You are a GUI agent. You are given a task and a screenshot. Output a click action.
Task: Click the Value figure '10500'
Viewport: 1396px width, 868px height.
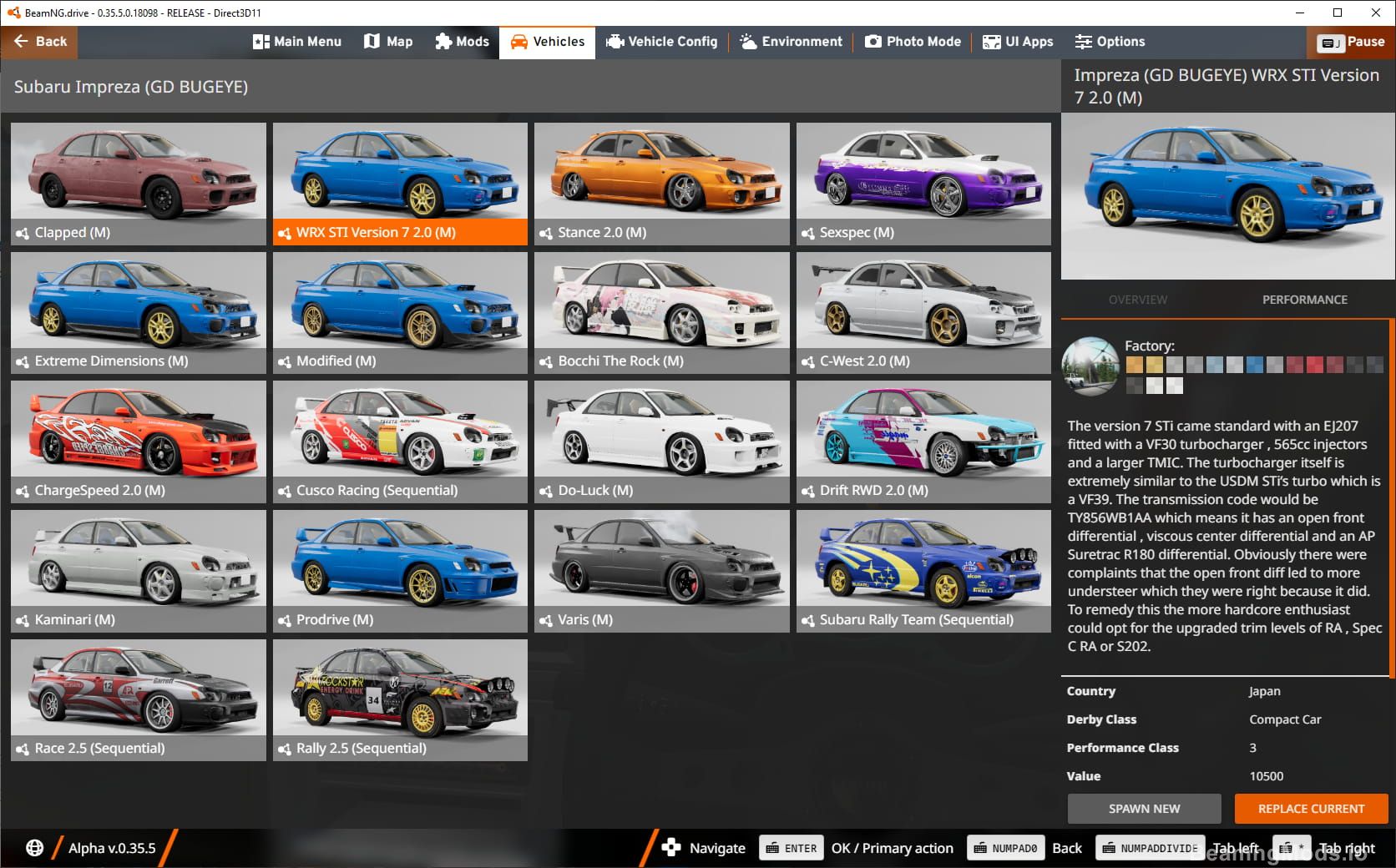tap(1266, 776)
